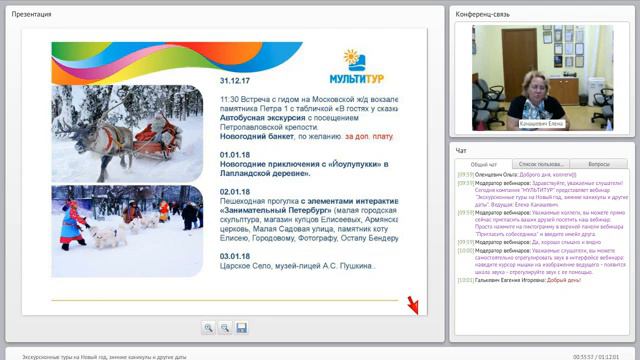
Task: Click the date 02.01.18 on the slide
Action: click(x=235, y=192)
